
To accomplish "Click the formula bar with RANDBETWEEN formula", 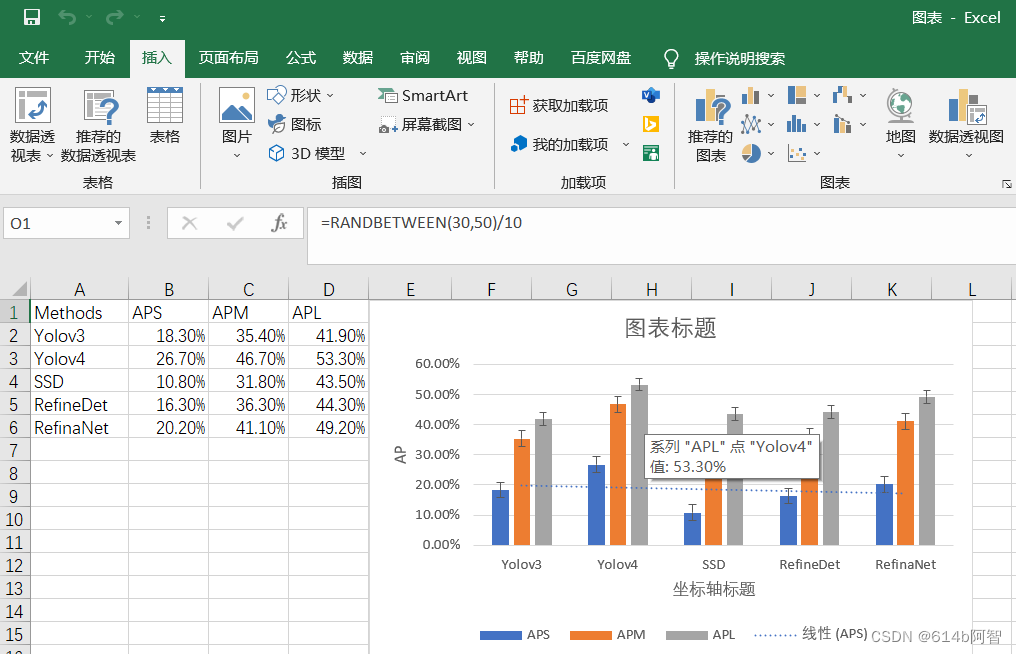I will point(661,235).
